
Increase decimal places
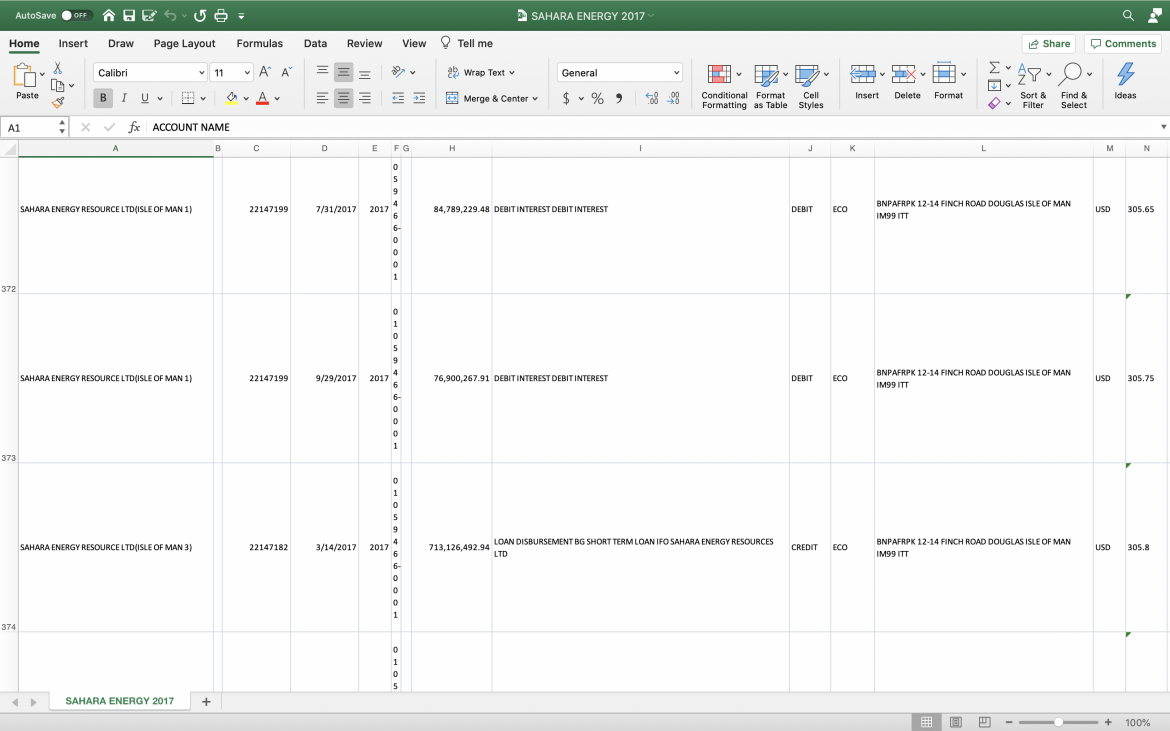(x=652, y=98)
